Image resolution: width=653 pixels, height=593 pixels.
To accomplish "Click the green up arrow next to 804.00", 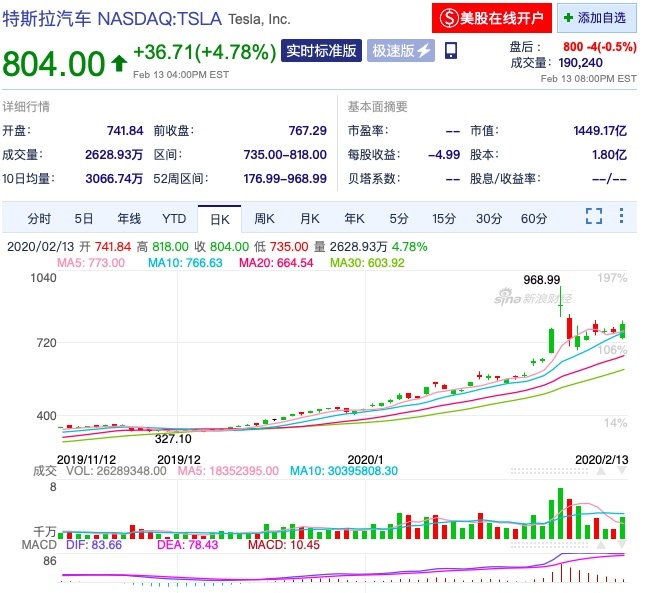I will pos(119,63).
